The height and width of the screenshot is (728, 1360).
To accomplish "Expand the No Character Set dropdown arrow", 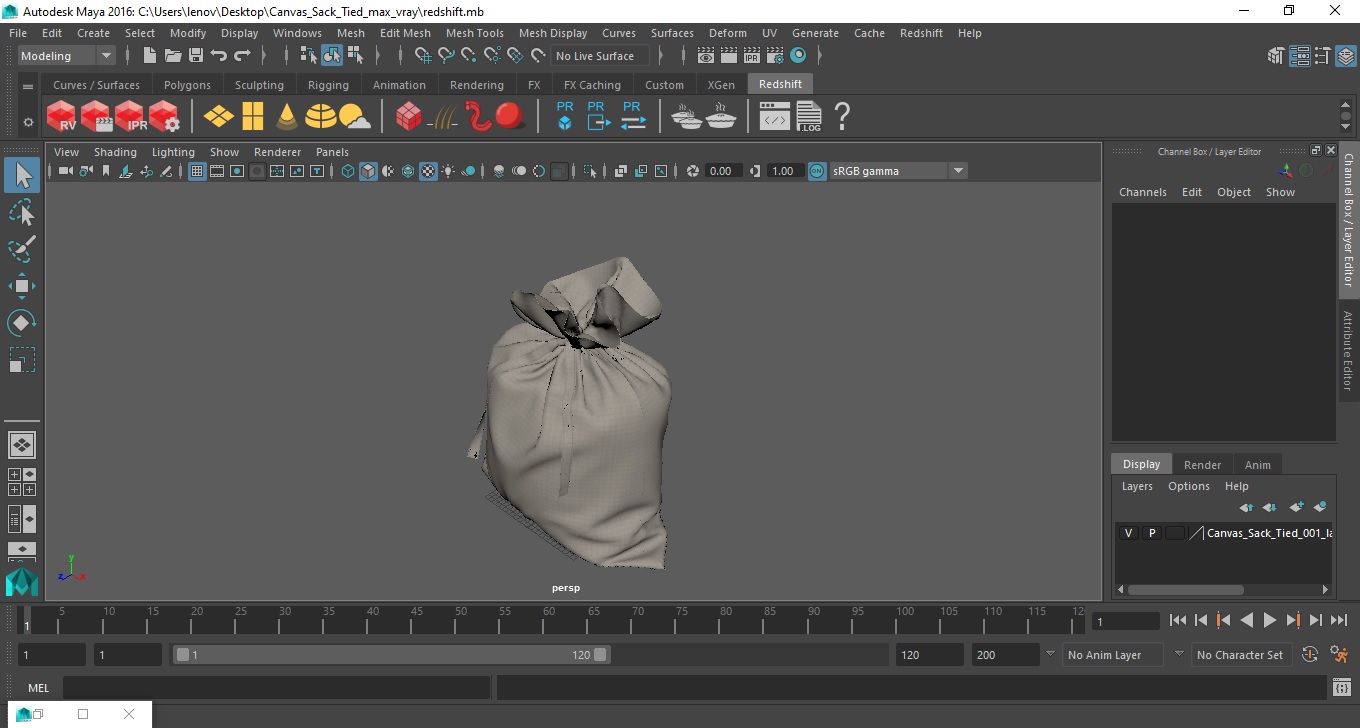I will tap(1179, 654).
